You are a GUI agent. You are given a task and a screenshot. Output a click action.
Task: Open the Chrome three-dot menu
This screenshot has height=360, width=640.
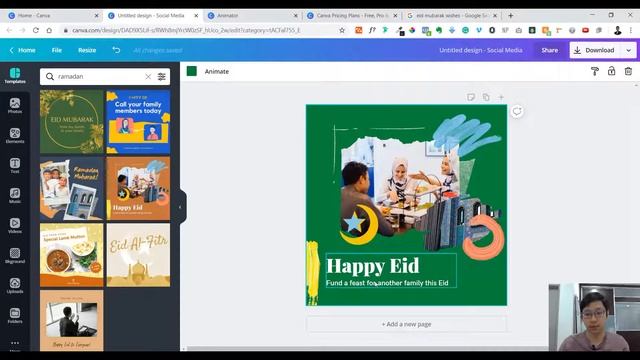pyautogui.click(x=631, y=30)
